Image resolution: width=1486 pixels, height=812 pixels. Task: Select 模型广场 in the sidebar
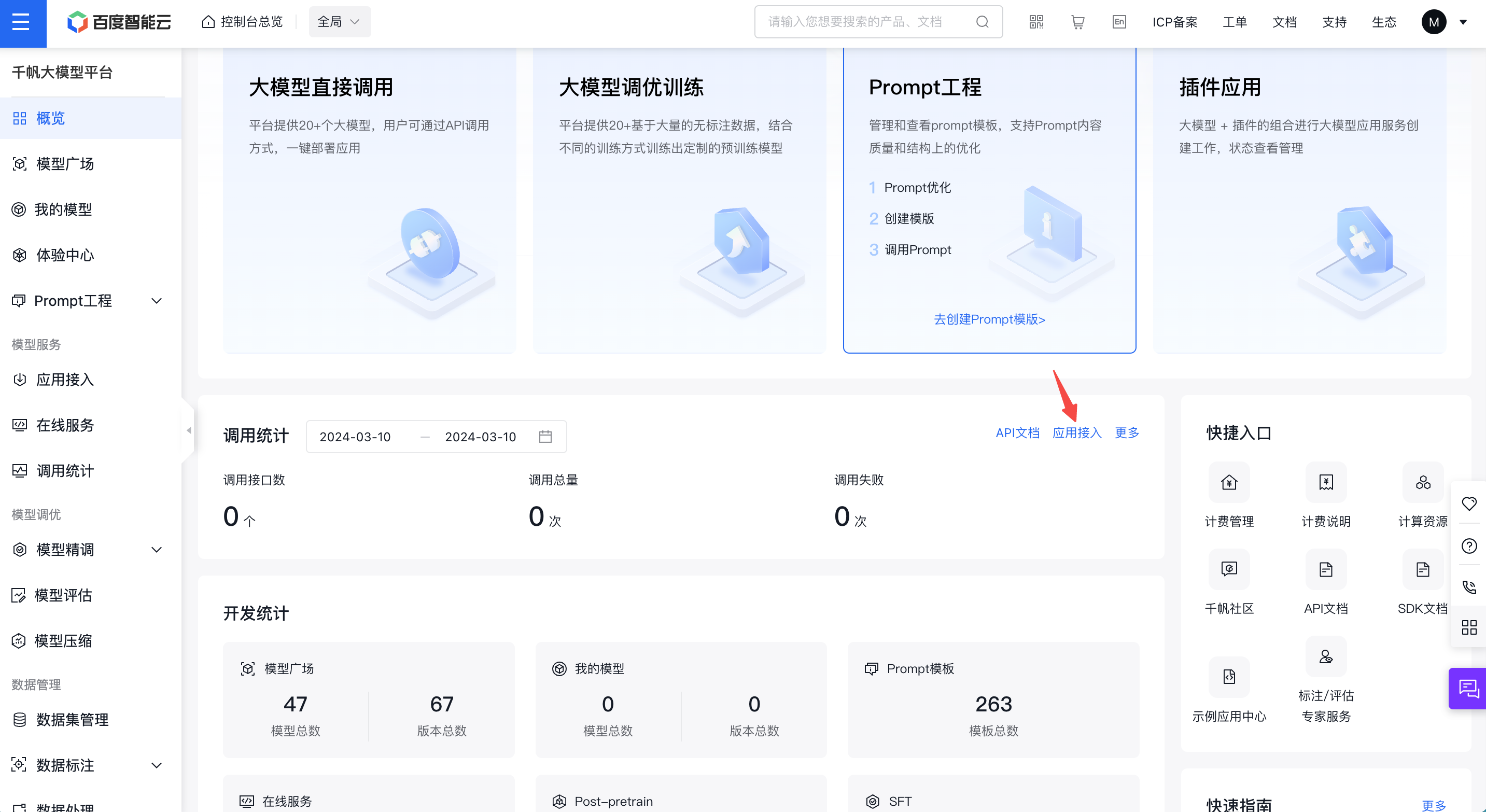[x=65, y=164]
